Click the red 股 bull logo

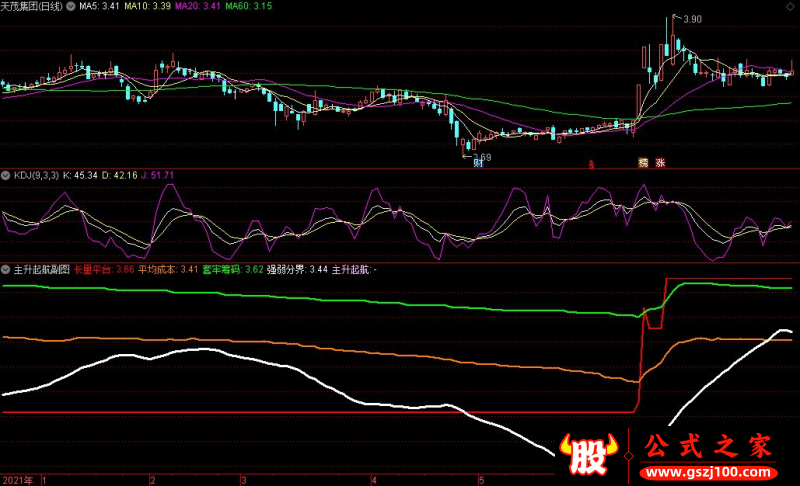click(x=588, y=453)
